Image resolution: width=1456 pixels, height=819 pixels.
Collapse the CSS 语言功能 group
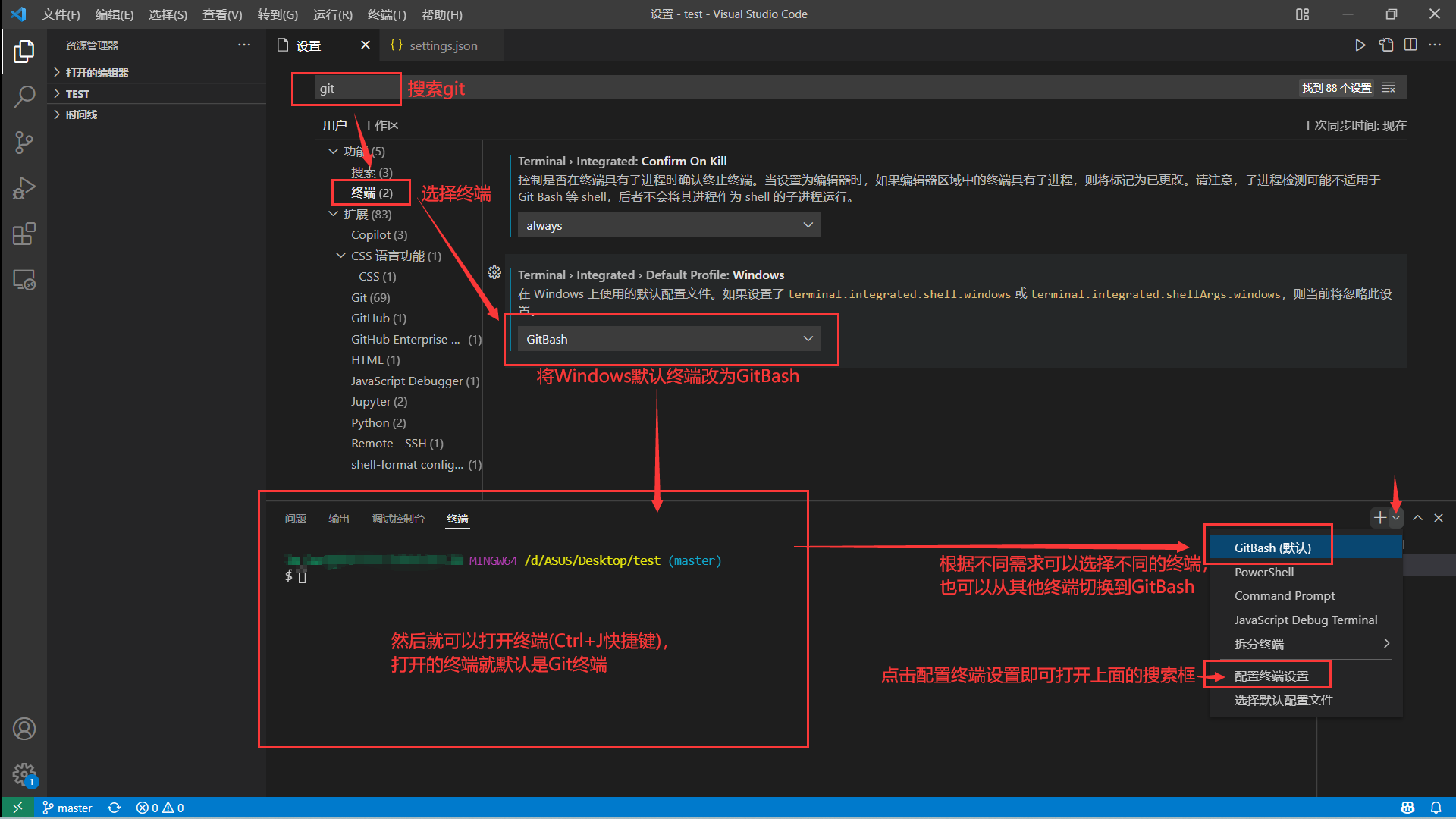(340, 256)
